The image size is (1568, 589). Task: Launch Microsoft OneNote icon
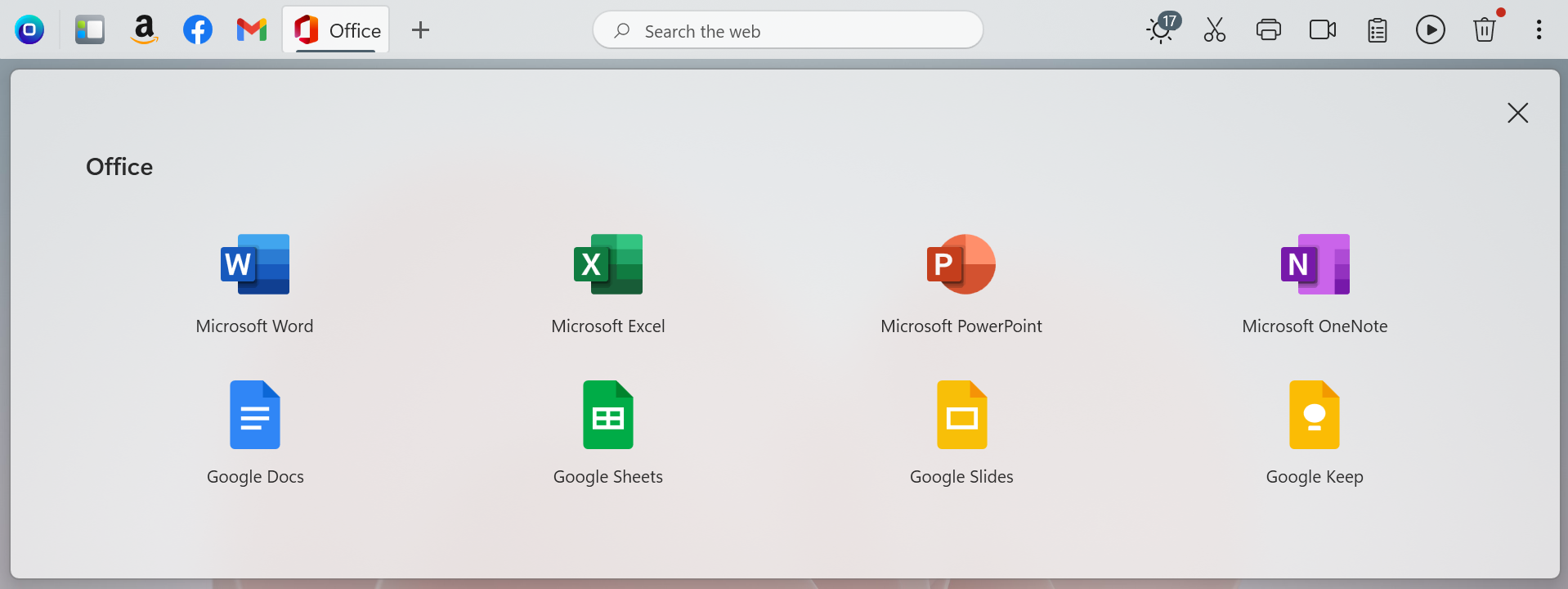[x=1315, y=264]
